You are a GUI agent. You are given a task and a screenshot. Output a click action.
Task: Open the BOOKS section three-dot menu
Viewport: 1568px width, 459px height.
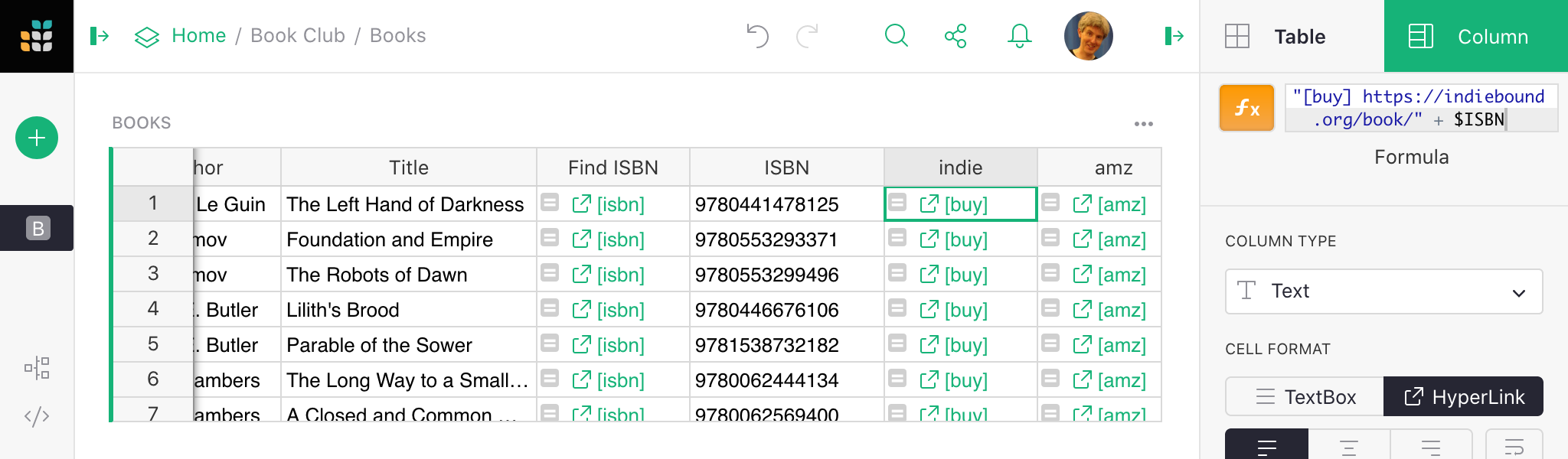[1143, 124]
